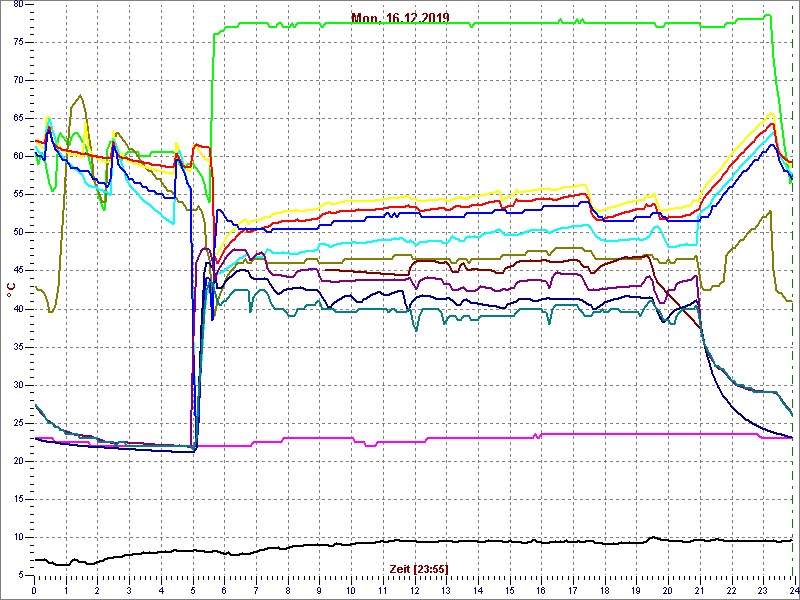Click hour 24 on the time axis
800x600 pixels.
[793, 590]
